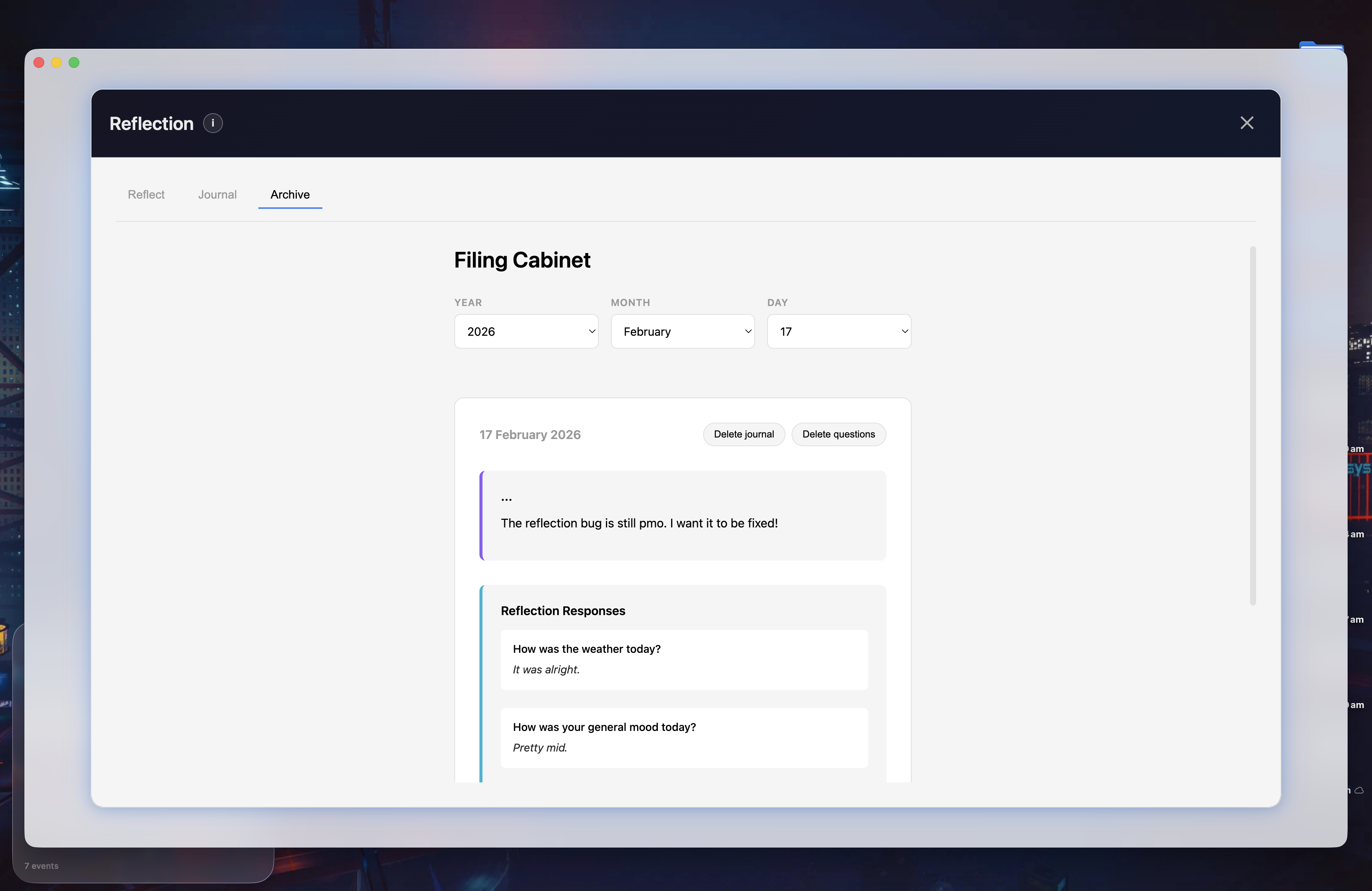Click the weather question response card
The height and width of the screenshot is (891, 1372).
684,659
